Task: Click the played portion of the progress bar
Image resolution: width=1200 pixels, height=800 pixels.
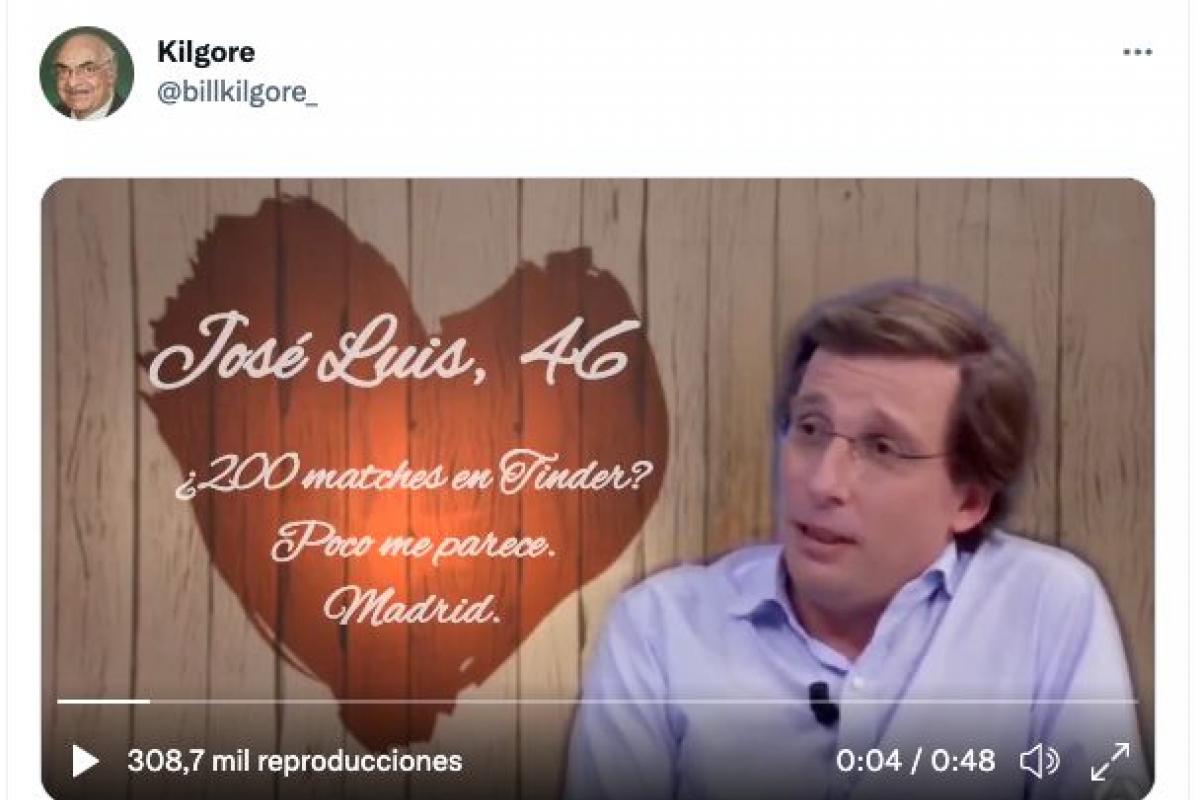Action: pos(103,701)
